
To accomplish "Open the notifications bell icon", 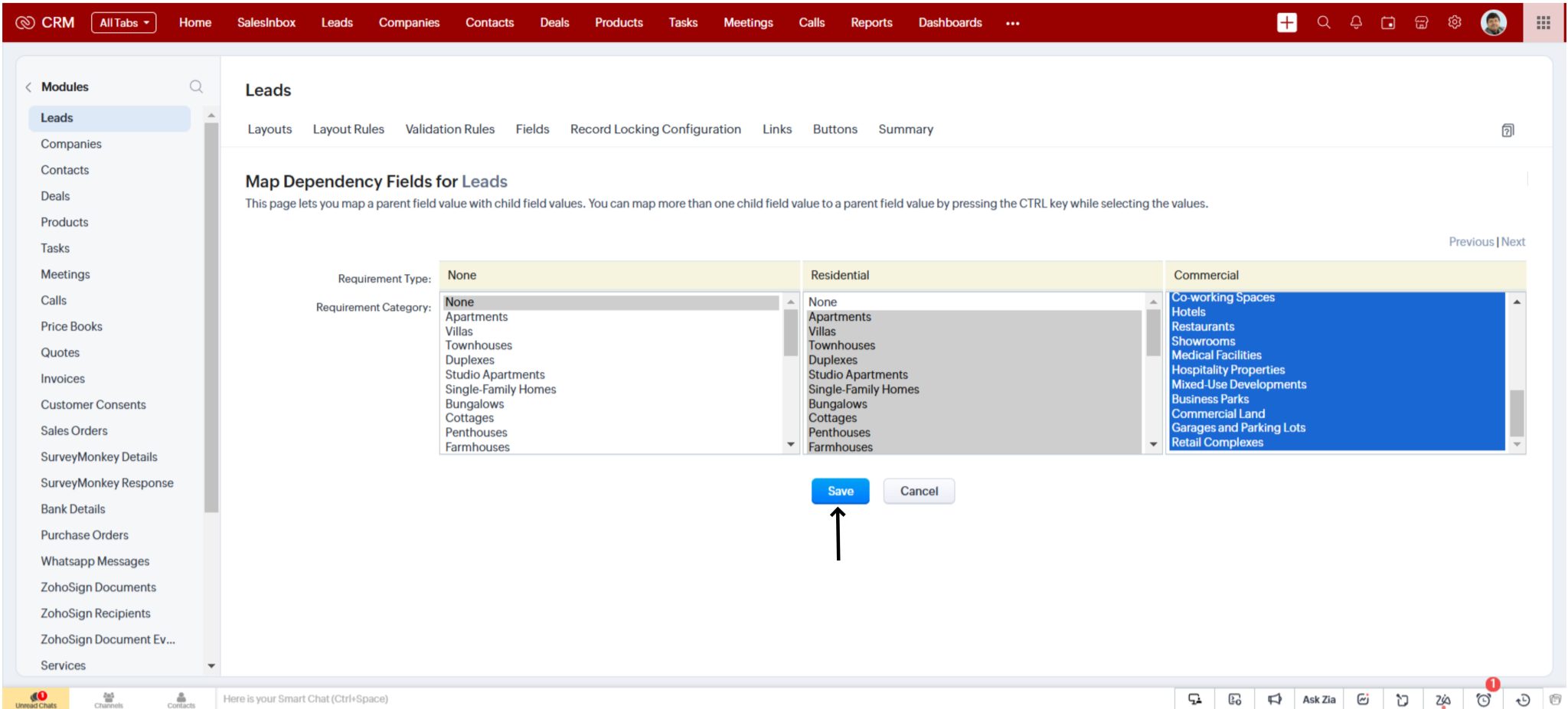I will point(1356,22).
